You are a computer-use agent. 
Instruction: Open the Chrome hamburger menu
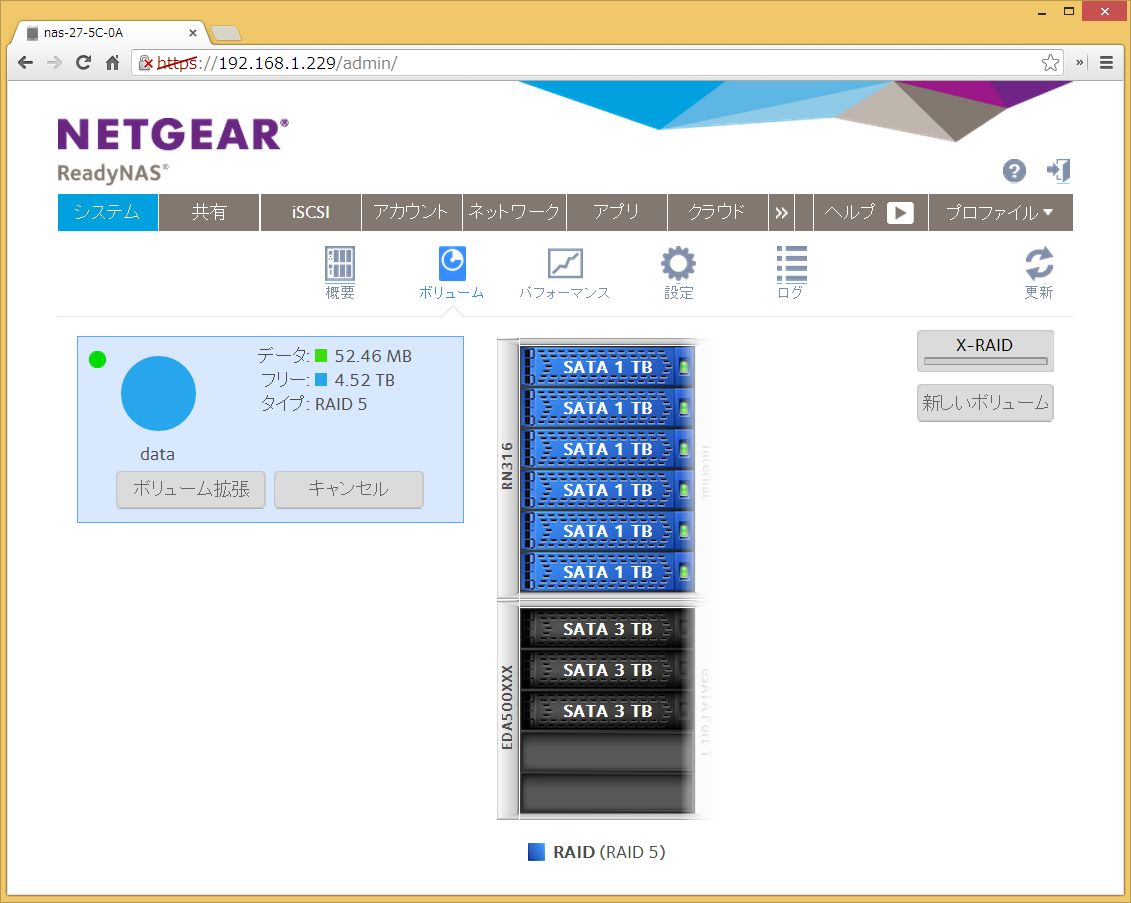(x=1107, y=62)
